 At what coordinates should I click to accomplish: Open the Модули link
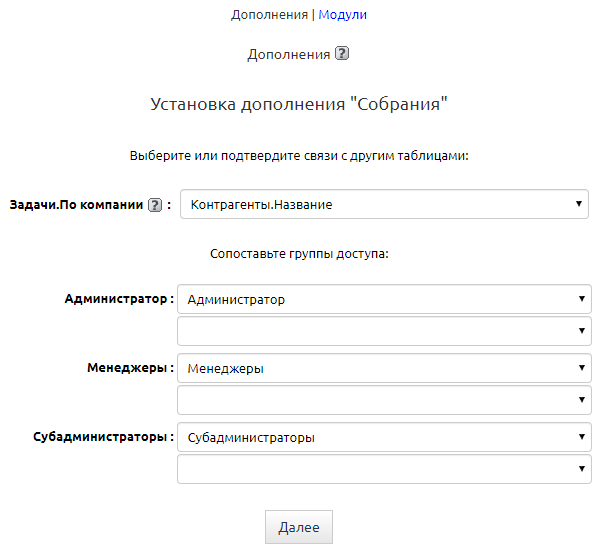342,15
